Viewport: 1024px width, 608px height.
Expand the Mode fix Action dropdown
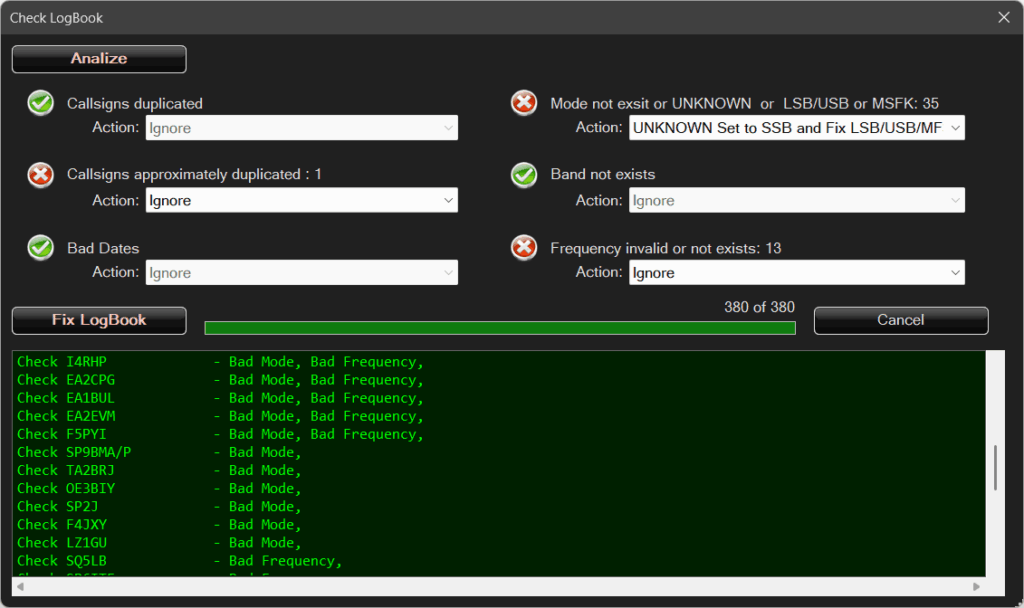click(x=796, y=128)
